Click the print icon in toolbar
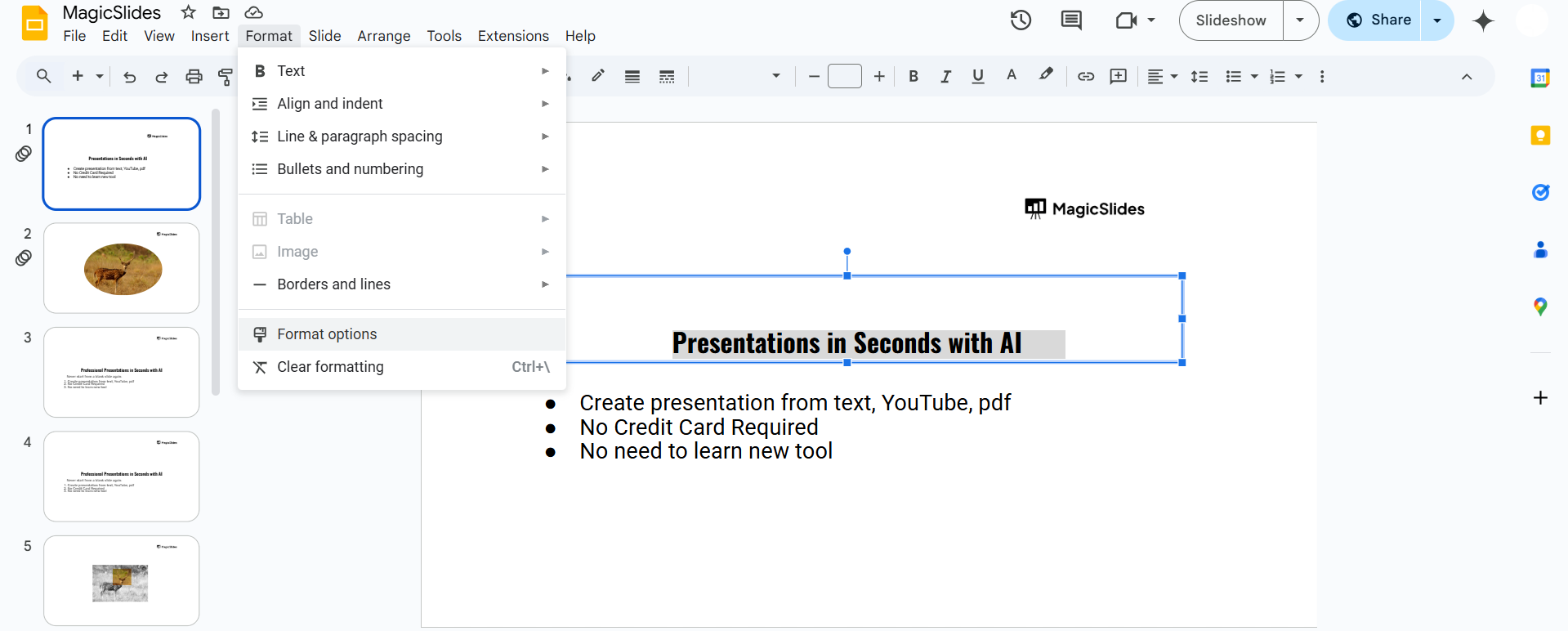Screen dimensions: 1568x631 tap(194, 76)
